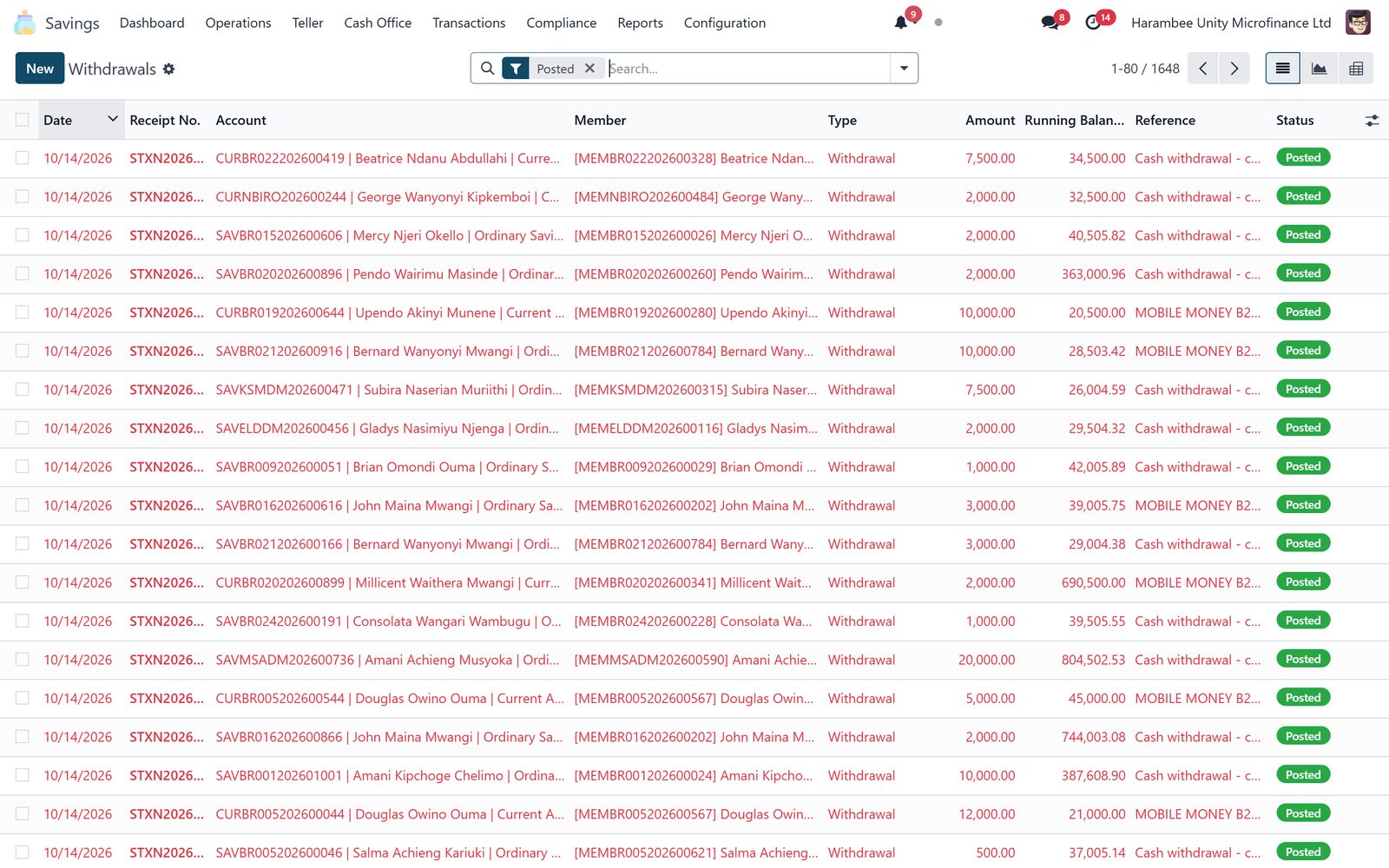The height and width of the screenshot is (868, 1389).
Task: Expand the search options dropdown arrow
Action: (x=904, y=69)
